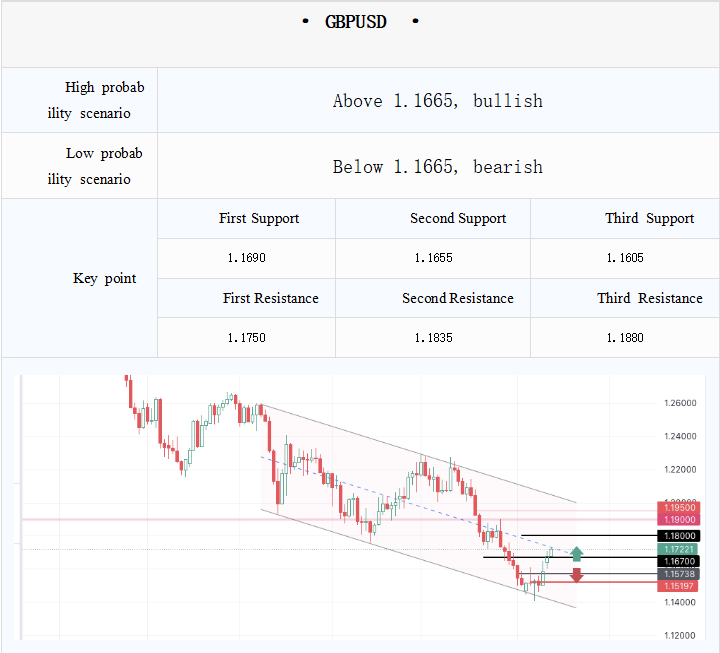Click the 1.18000 black price label

679,535
